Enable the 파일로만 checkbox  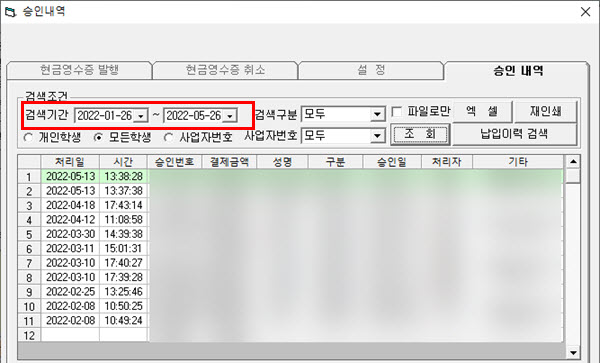point(397,112)
